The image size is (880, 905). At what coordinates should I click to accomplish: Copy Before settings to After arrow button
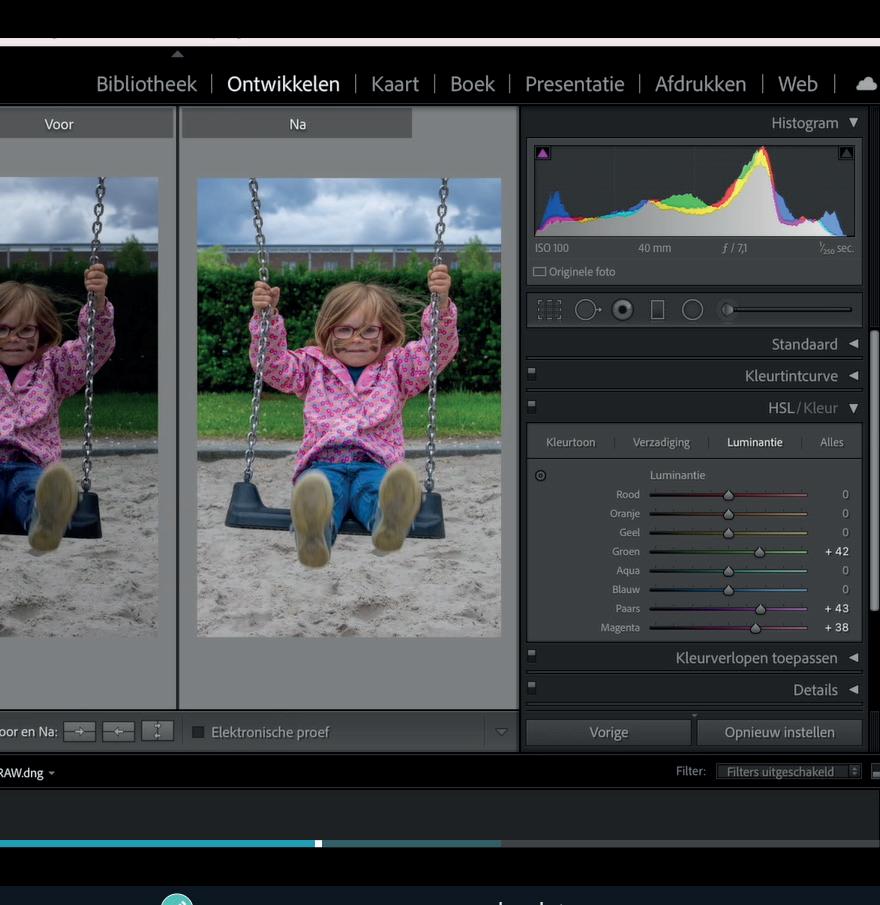click(80, 732)
